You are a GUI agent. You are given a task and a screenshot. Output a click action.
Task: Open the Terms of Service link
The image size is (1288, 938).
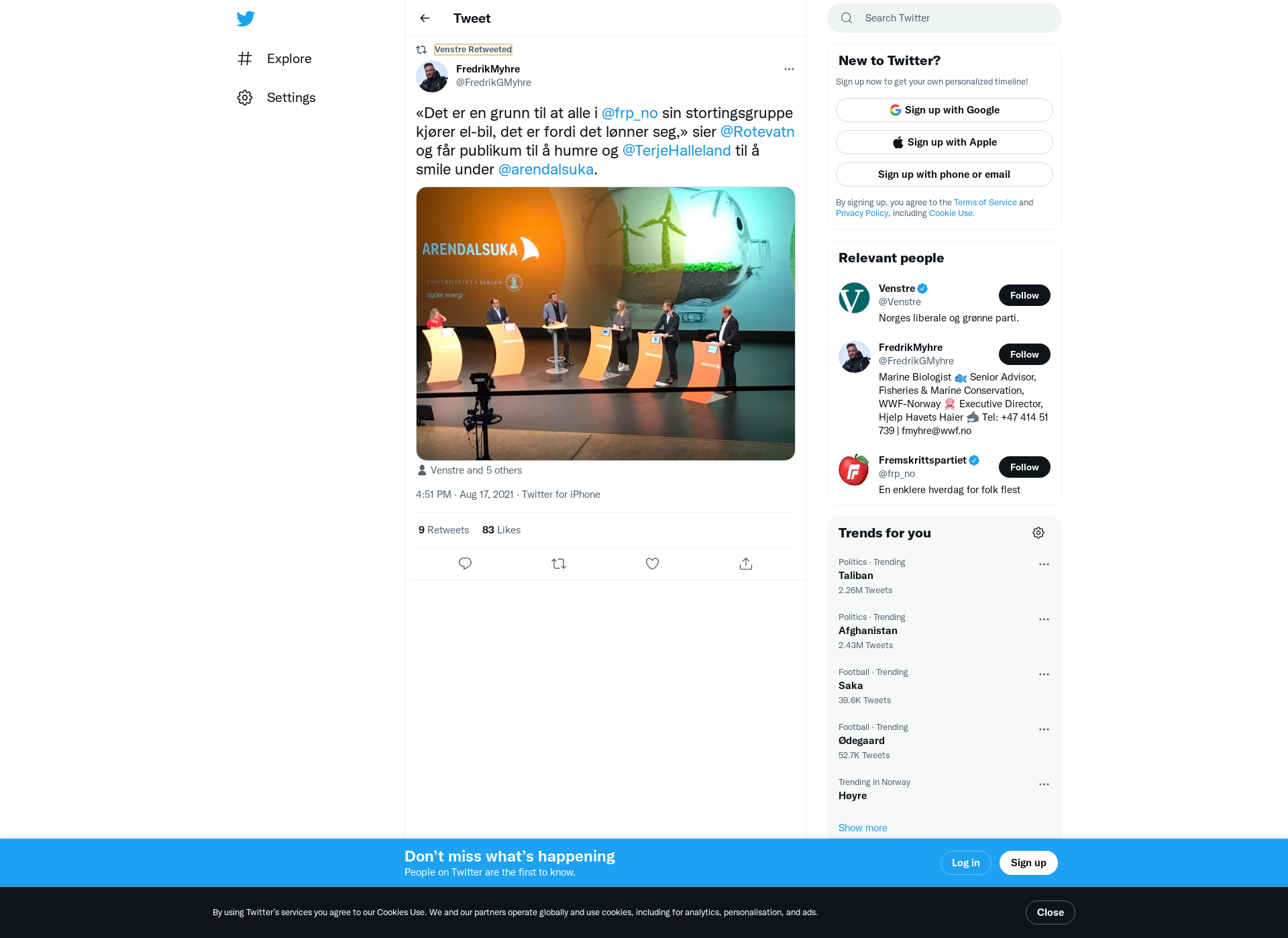tap(985, 203)
